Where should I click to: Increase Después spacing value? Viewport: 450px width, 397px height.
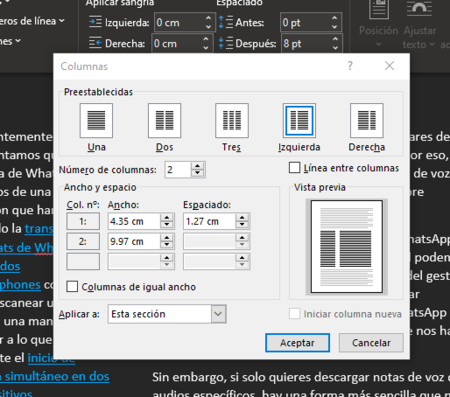point(335,39)
